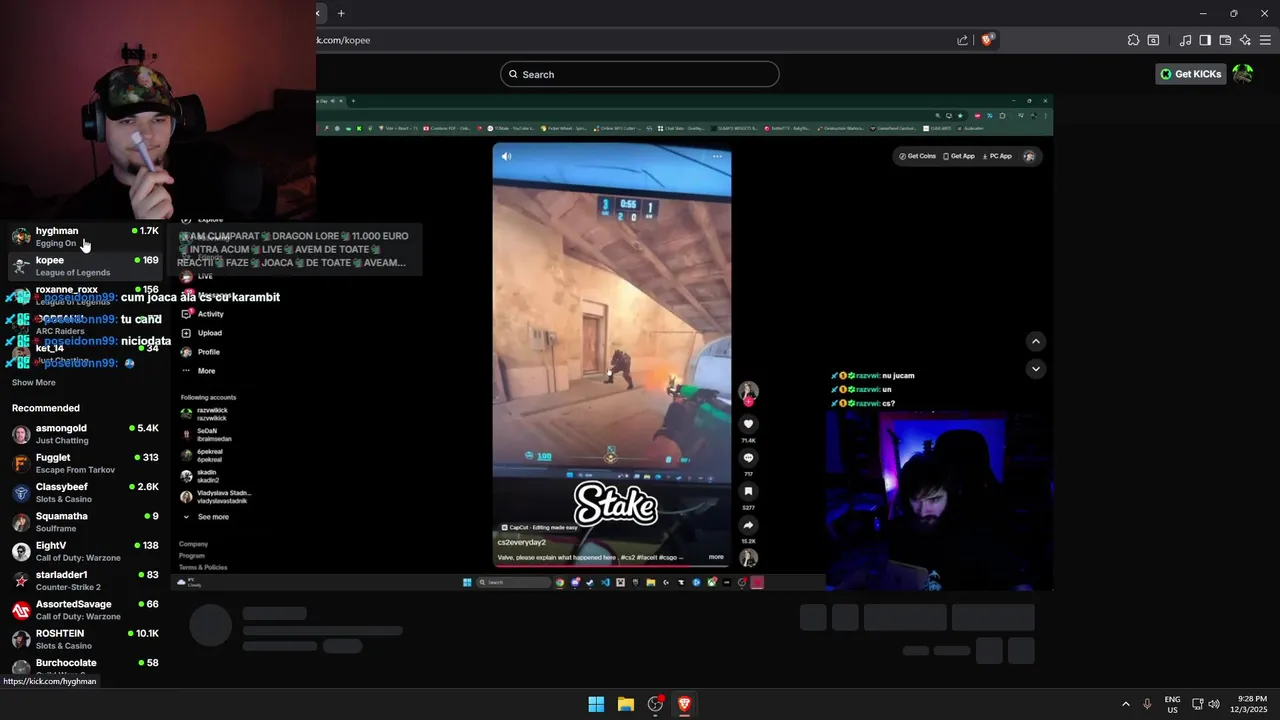Open hyghman's channel in the sidebar
Screen dimensions: 1280x720
click(x=85, y=236)
